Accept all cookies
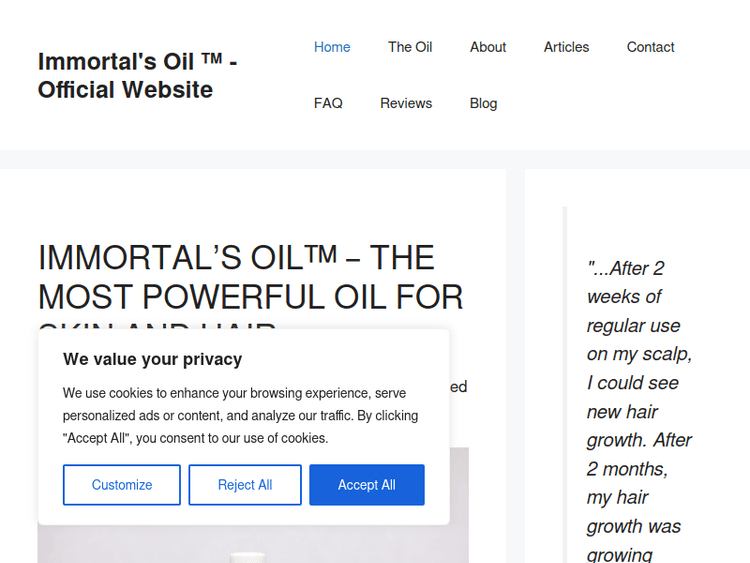The height and width of the screenshot is (563, 750). (x=367, y=485)
